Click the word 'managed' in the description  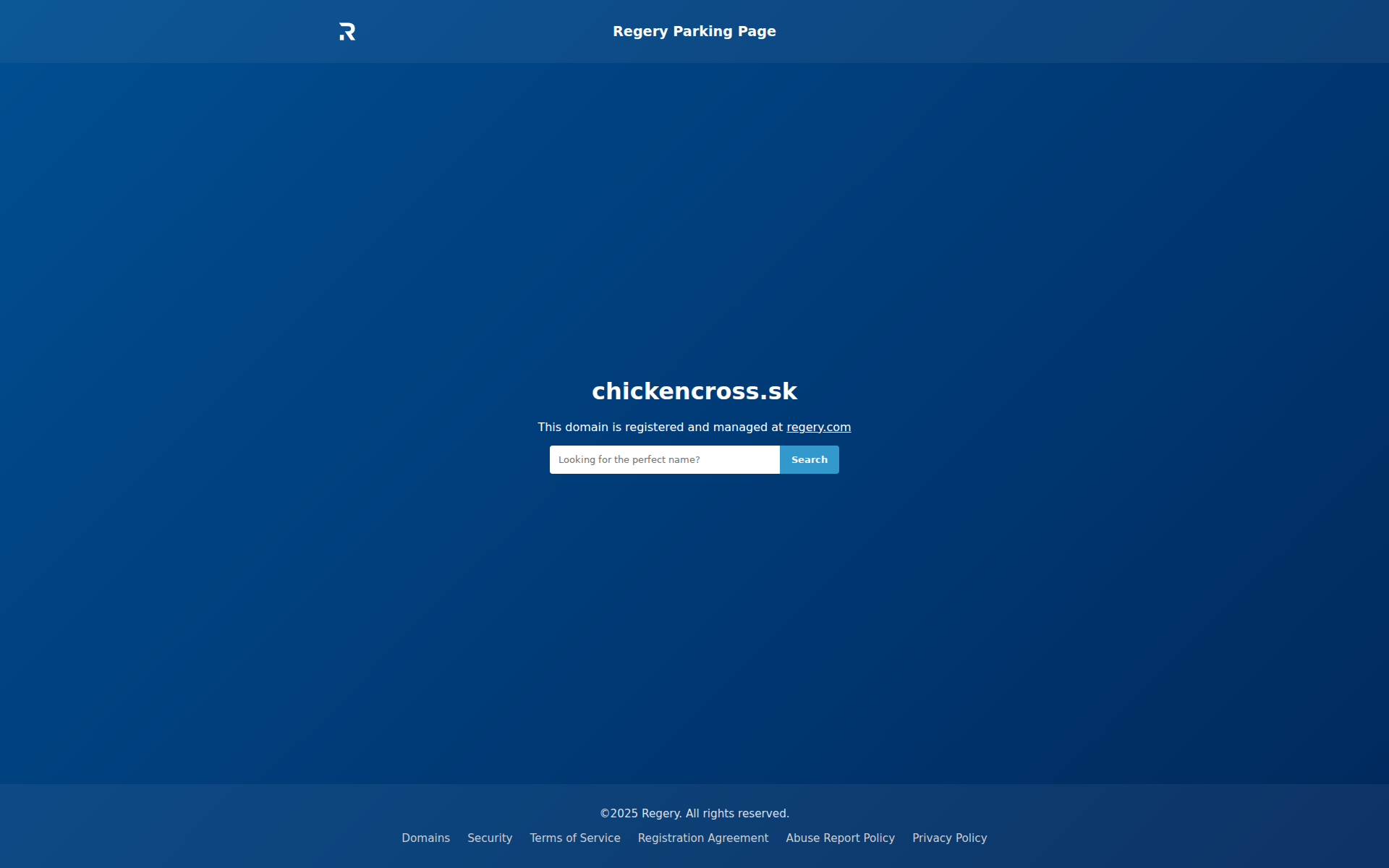pos(740,427)
